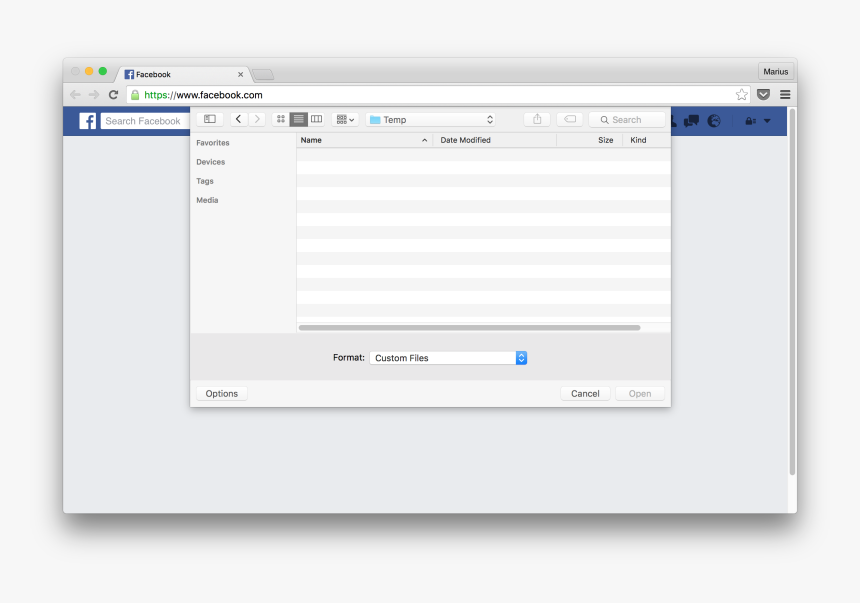Viewport: 860px width, 603px height.
Task: Click the Search field in the dialog
Action: (627, 119)
